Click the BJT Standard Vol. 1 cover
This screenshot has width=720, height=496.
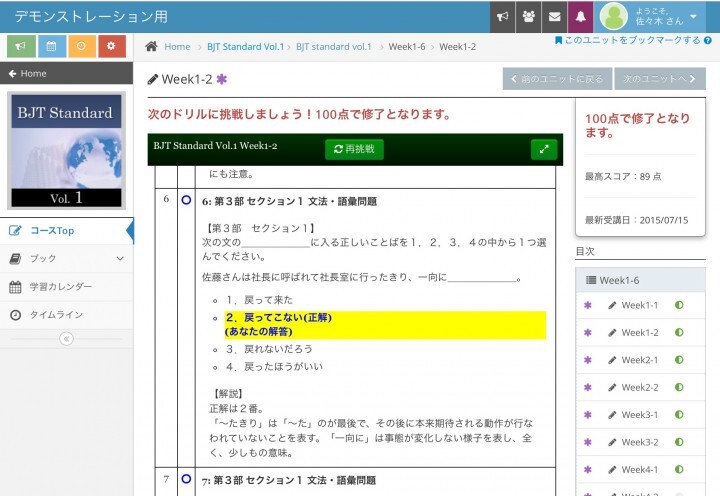click(x=66, y=151)
